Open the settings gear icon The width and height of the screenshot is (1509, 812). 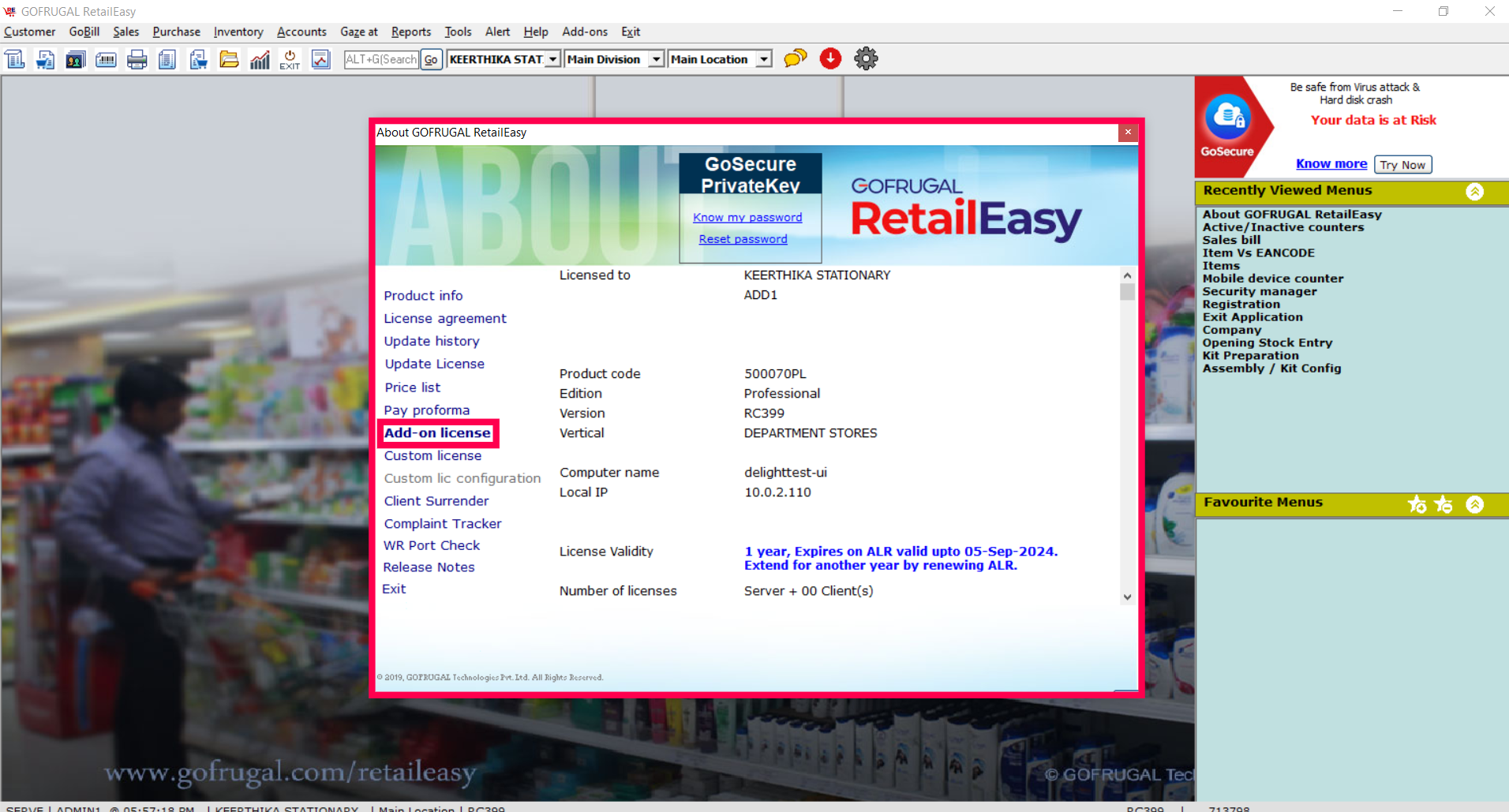pos(866,58)
